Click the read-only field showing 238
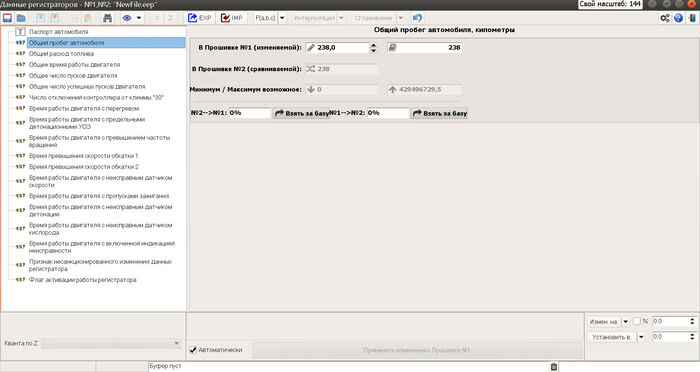700x372 pixels. pyautogui.click(x=424, y=47)
